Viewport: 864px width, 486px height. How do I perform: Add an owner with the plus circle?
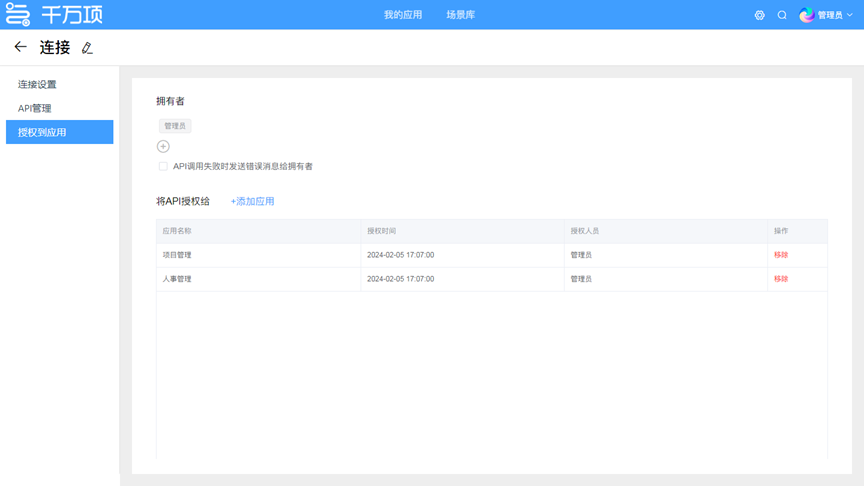click(163, 146)
